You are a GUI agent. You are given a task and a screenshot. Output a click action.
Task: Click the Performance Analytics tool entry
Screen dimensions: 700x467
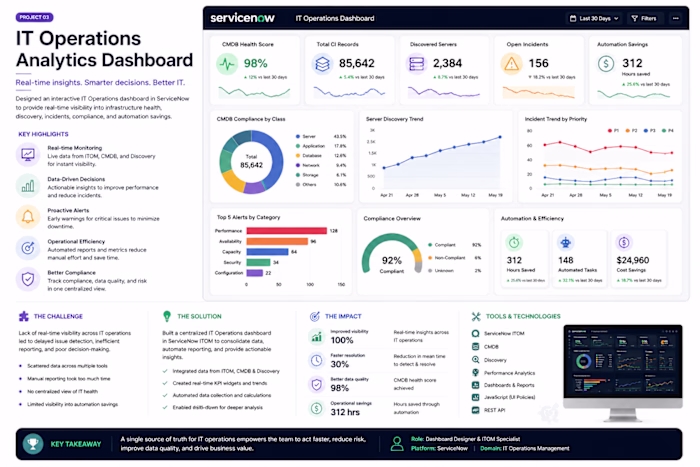coord(503,373)
